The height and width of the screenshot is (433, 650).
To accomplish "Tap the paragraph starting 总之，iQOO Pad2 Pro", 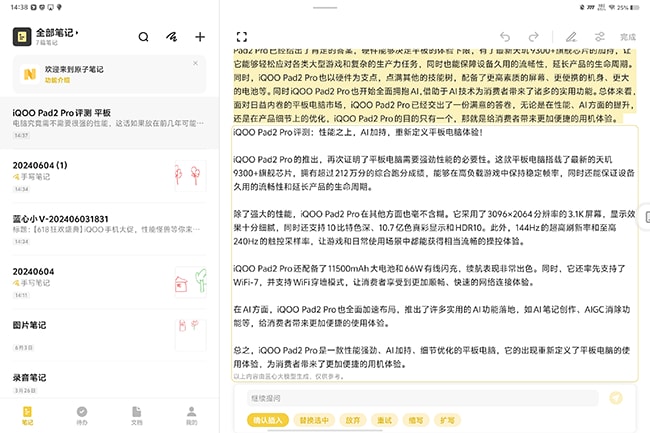I will click(x=432, y=357).
